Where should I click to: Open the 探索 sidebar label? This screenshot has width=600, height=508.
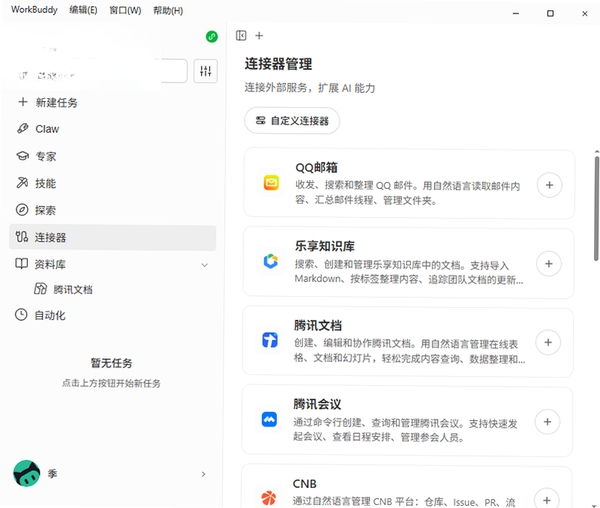pos(45,210)
